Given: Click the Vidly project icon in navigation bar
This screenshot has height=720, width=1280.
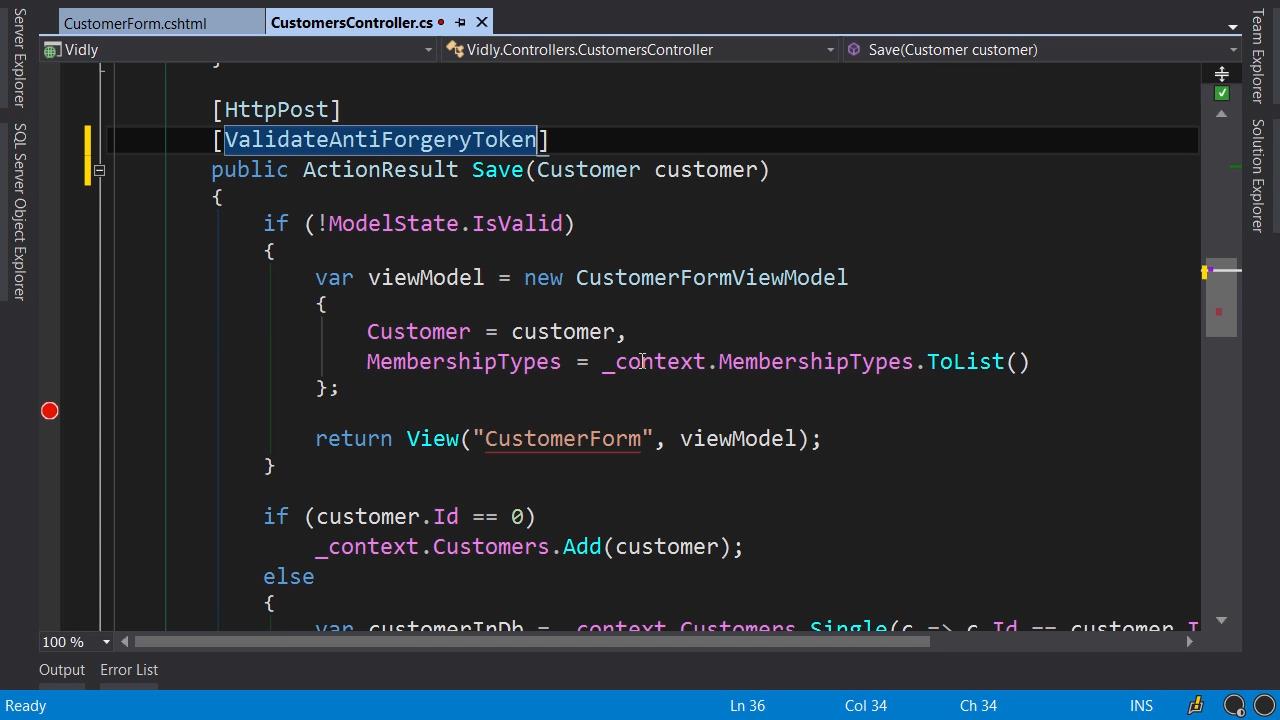Looking at the screenshot, I should point(52,50).
